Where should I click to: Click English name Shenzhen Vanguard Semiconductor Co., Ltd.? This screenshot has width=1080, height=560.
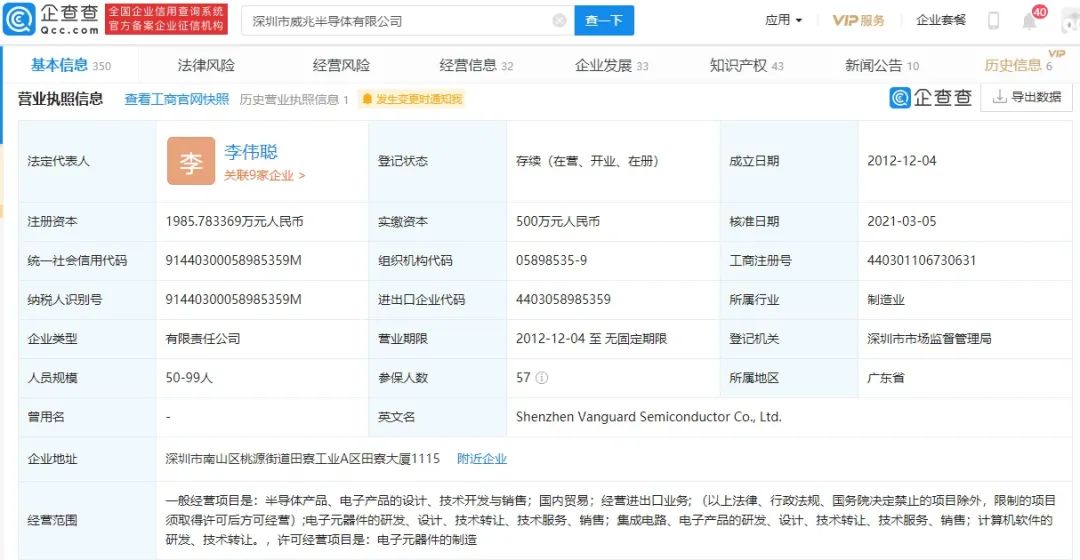649,417
